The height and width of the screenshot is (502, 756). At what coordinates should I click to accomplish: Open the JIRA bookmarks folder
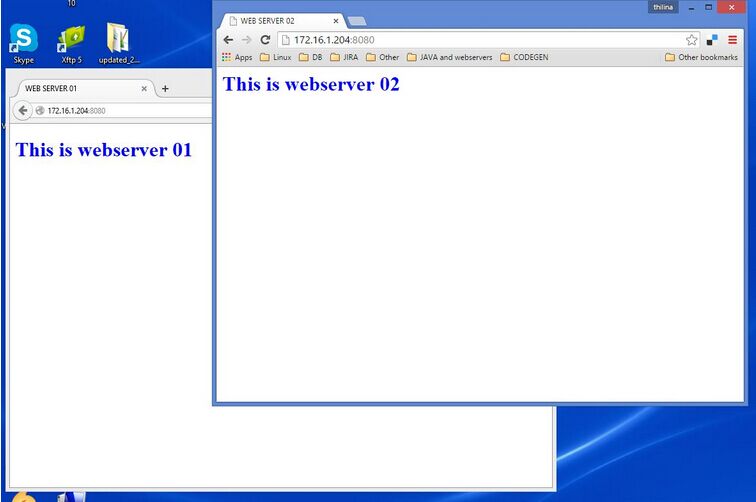(344, 57)
